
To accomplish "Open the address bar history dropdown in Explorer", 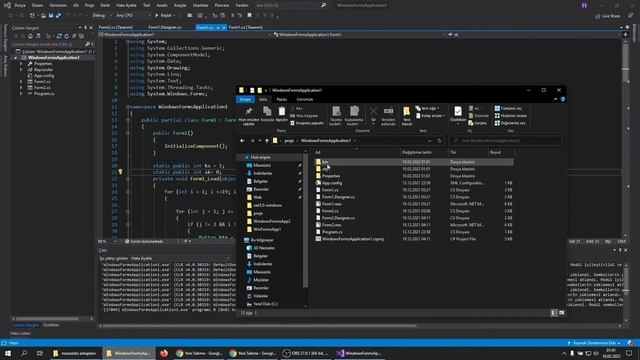I will coord(429,141).
